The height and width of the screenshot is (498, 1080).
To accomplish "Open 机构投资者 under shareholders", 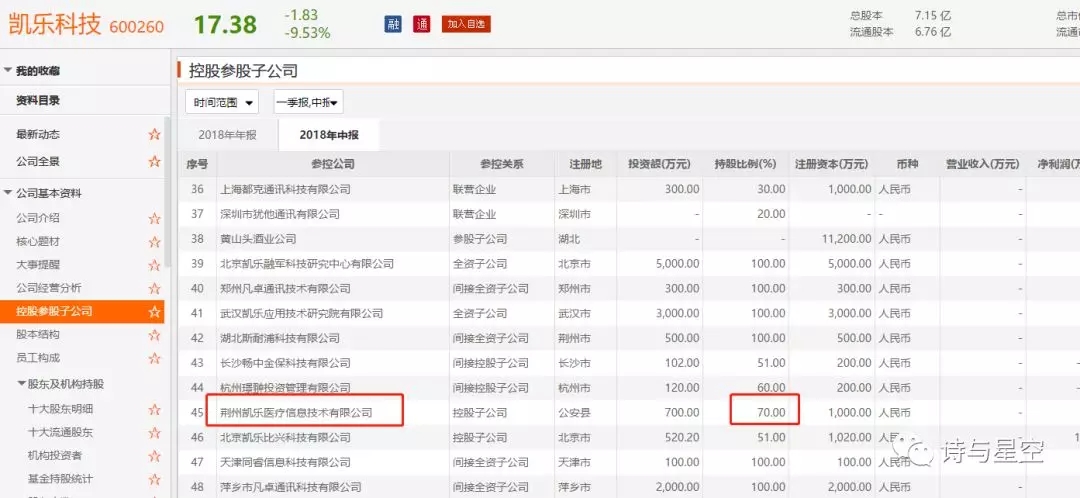I will (x=55, y=456).
